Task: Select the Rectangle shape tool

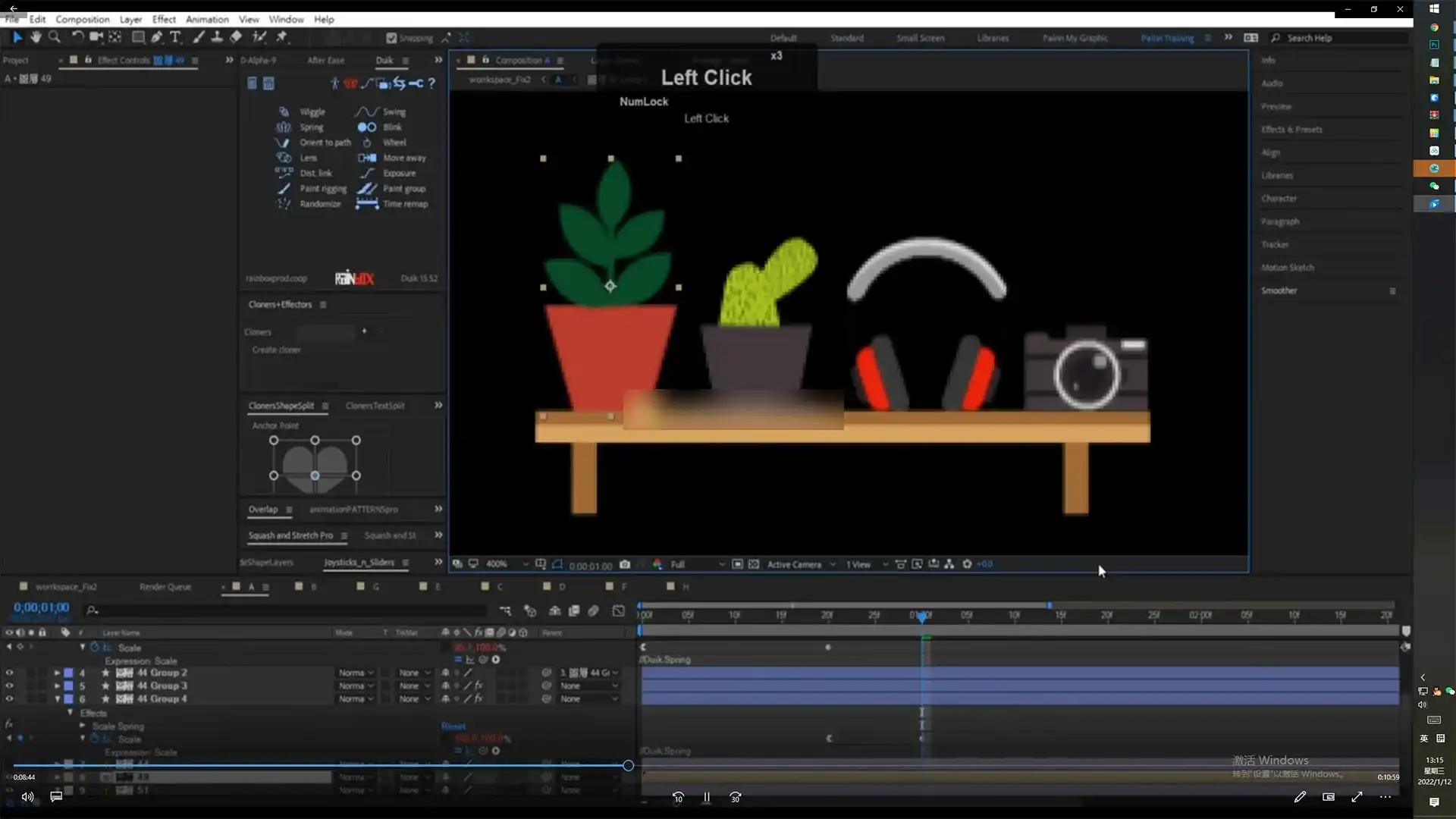Action: click(x=138, y=36)
